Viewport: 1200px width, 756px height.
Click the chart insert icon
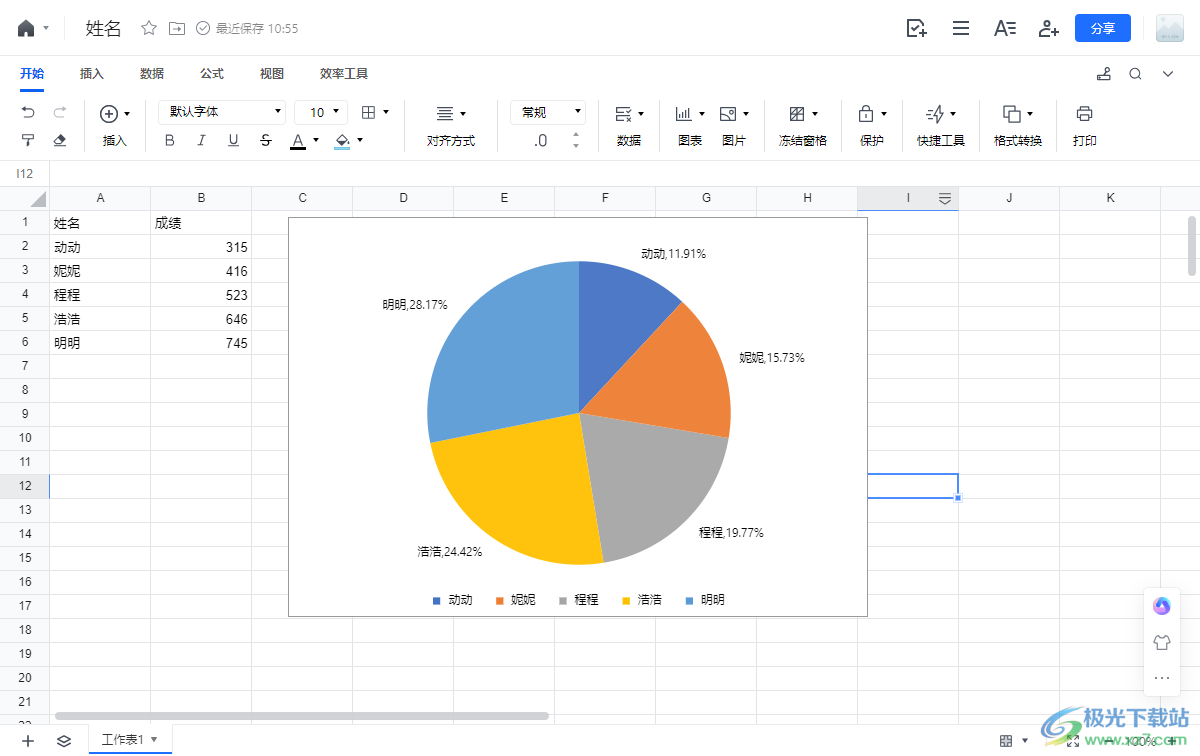[684, 114]
